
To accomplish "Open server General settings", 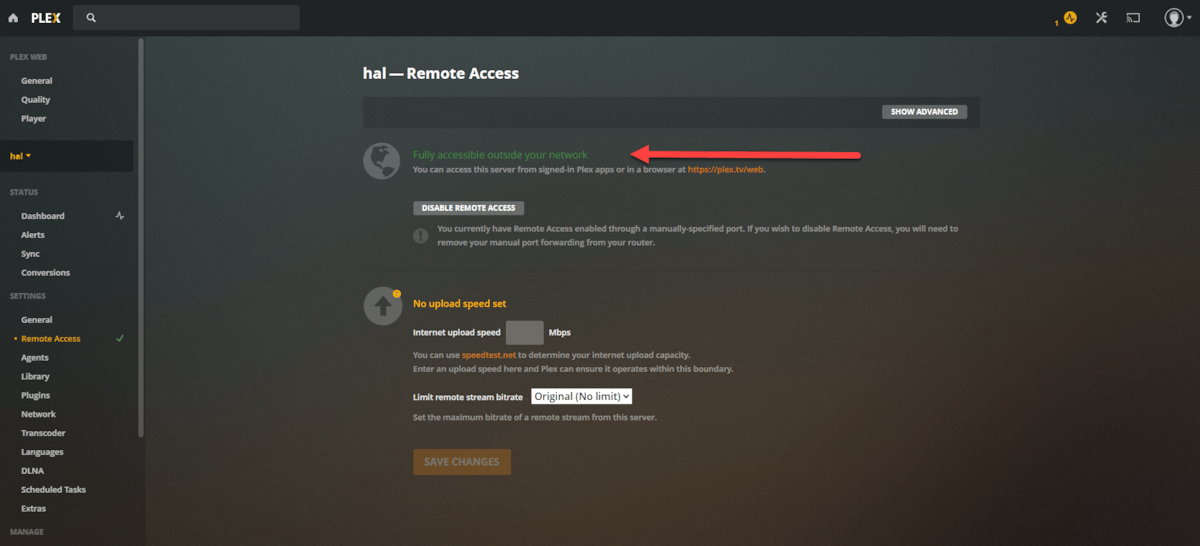I will (x=37, y=320).
